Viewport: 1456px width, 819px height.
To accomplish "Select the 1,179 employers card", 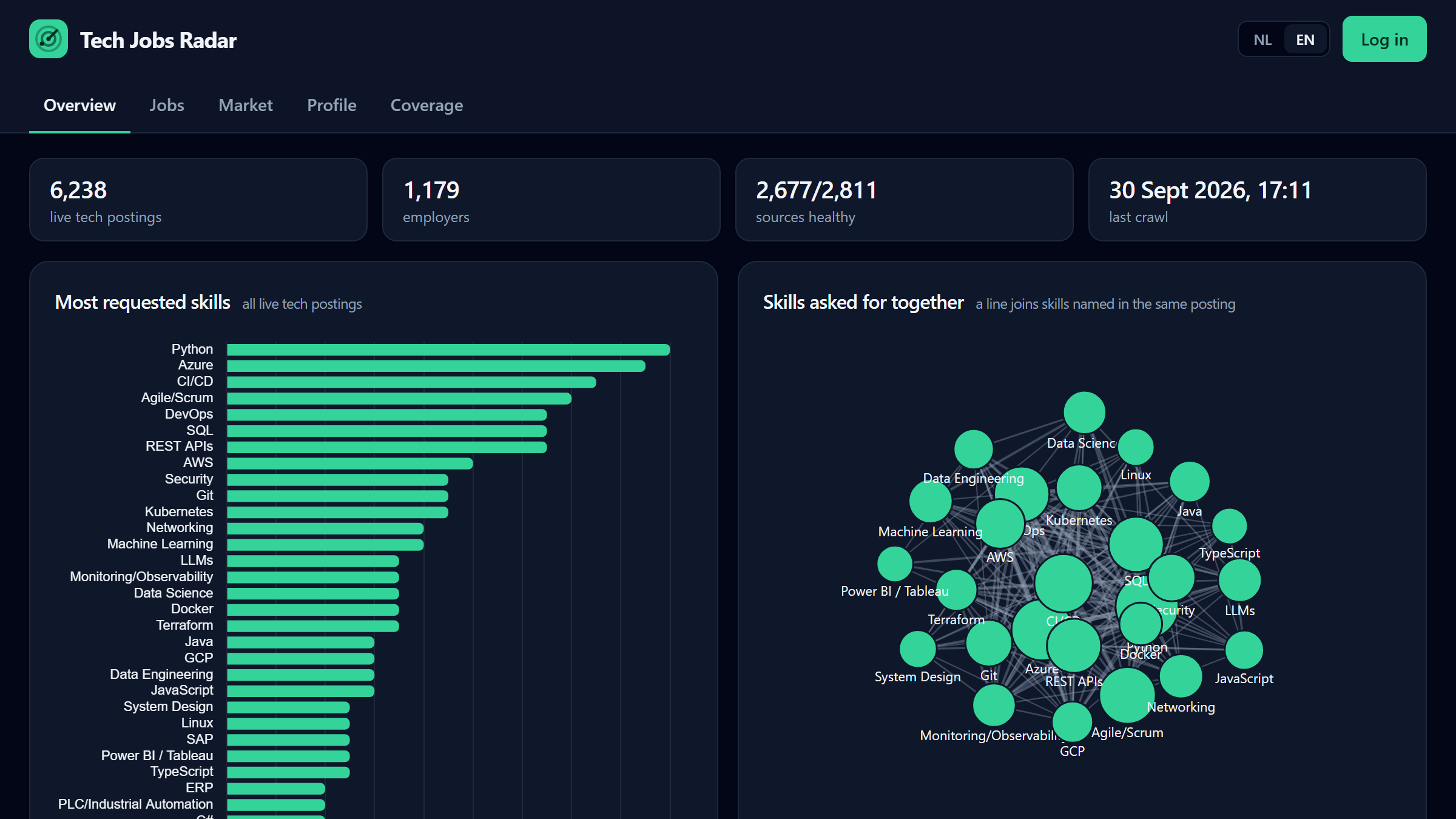I will point(551,200).
